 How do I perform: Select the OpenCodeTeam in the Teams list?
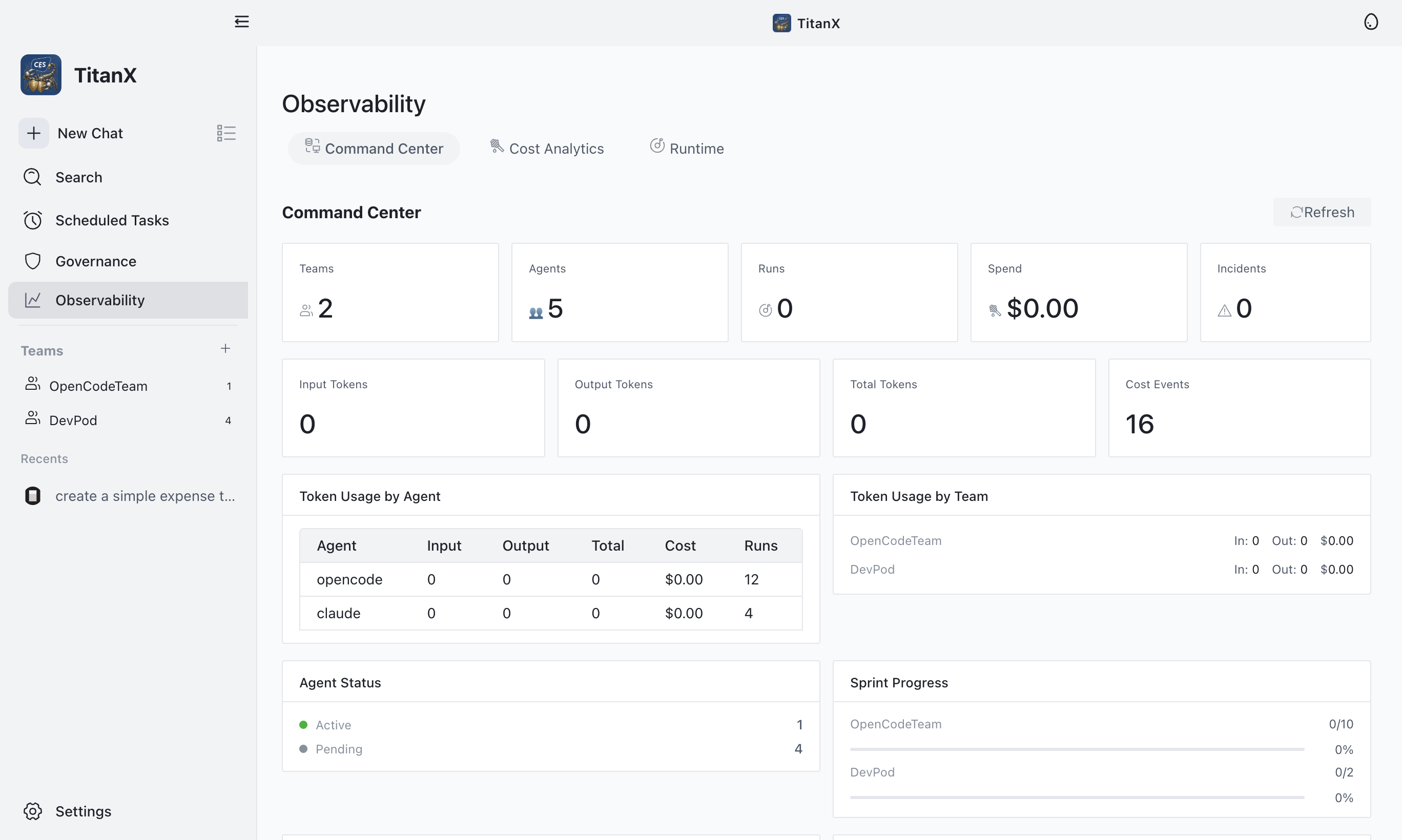[x=99, y=386]
